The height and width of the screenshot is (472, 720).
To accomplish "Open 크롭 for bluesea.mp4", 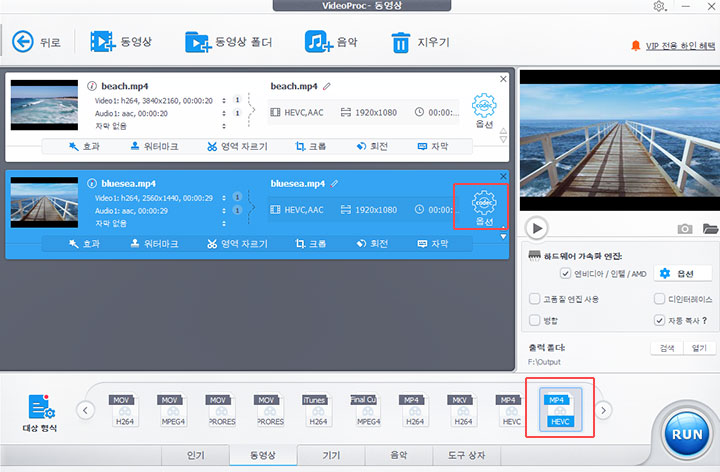I will click(310, 244).
